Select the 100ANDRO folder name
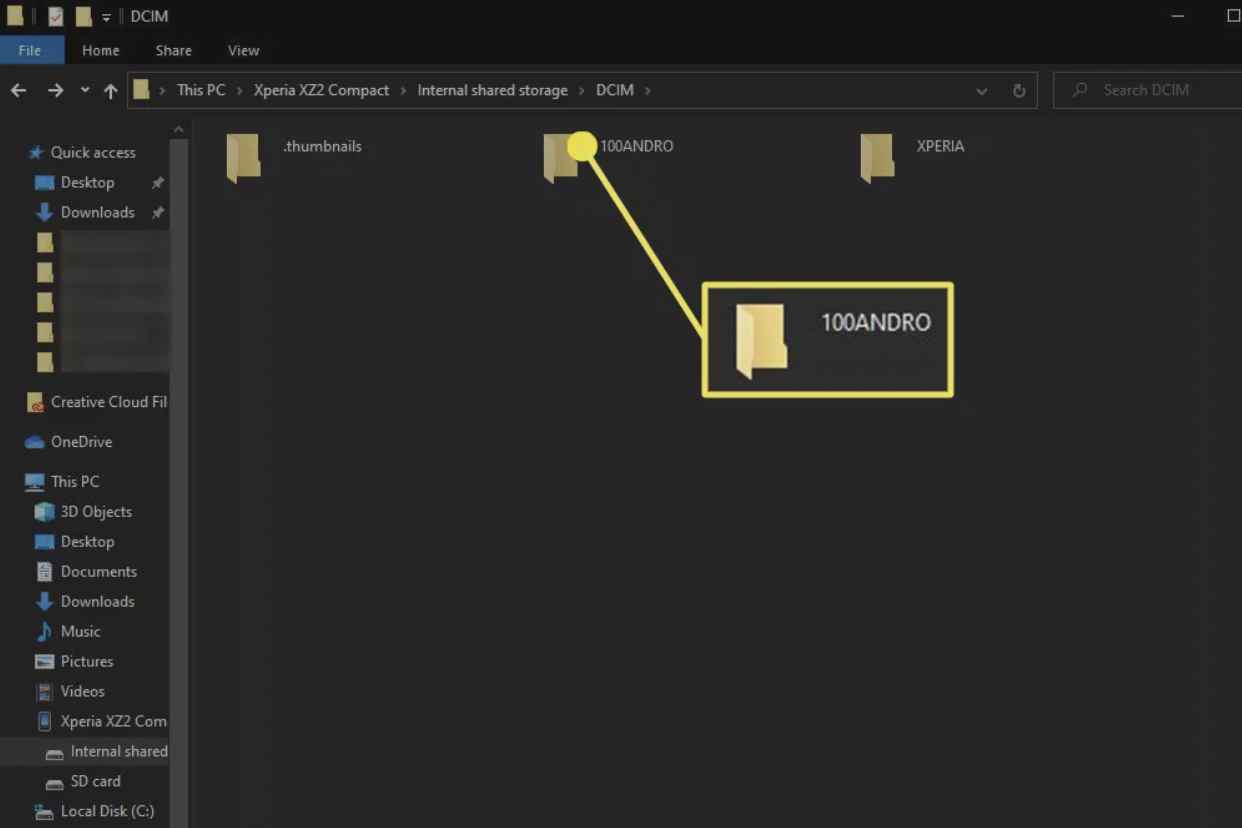This screenshot has height=828, width=1242. tap(637, 146)
